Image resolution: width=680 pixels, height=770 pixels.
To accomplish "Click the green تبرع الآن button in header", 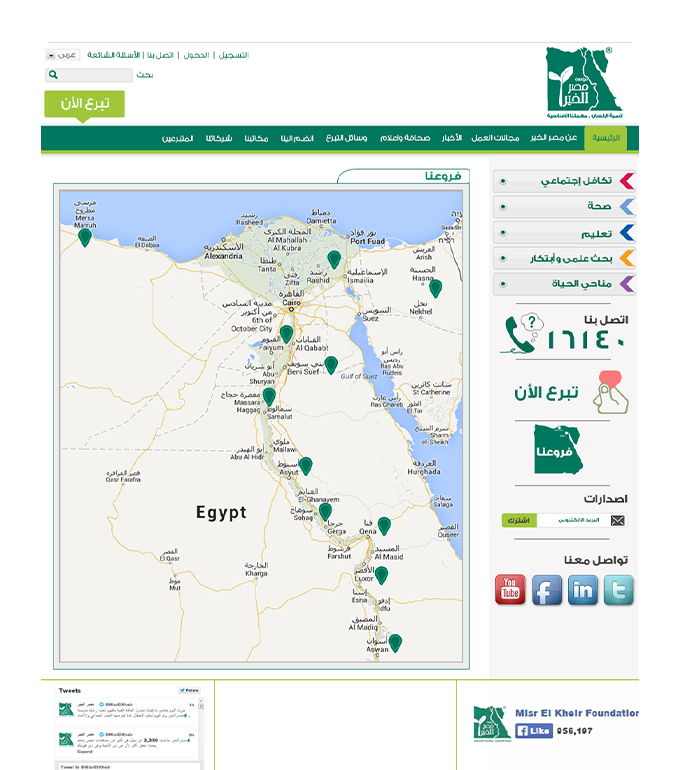I will click(x=84, y=104).
